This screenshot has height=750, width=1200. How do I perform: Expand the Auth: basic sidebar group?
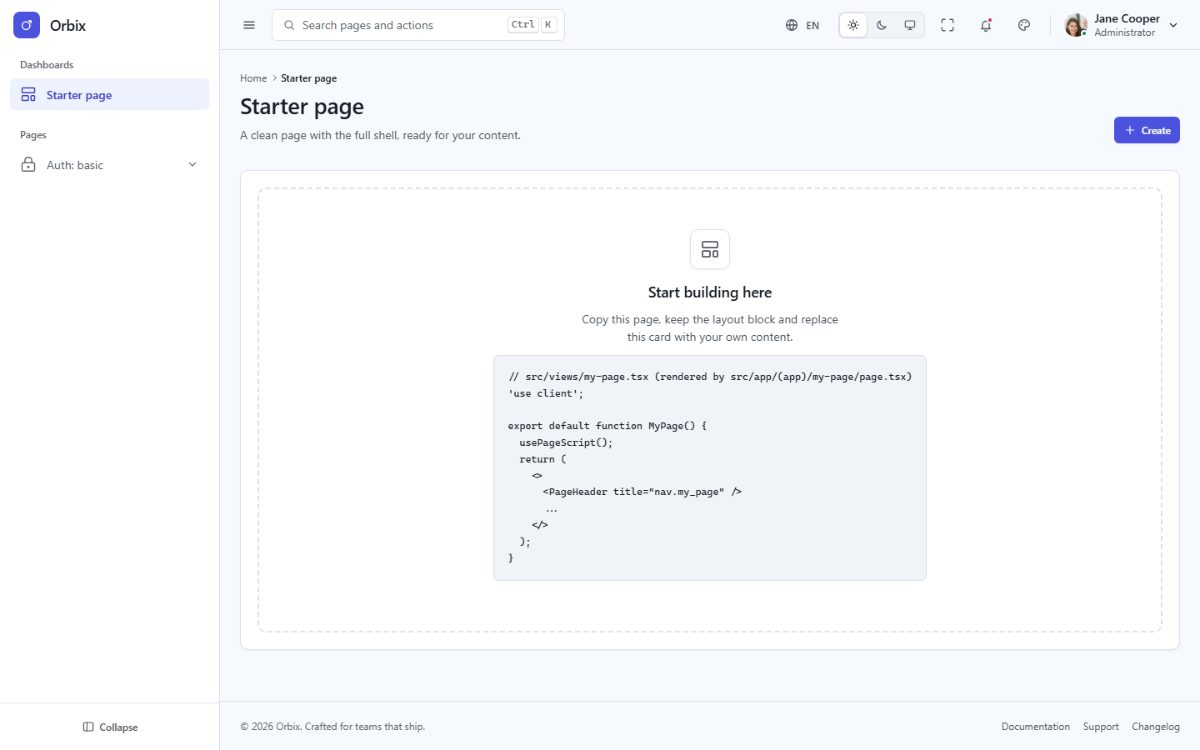tap(110, 165)
